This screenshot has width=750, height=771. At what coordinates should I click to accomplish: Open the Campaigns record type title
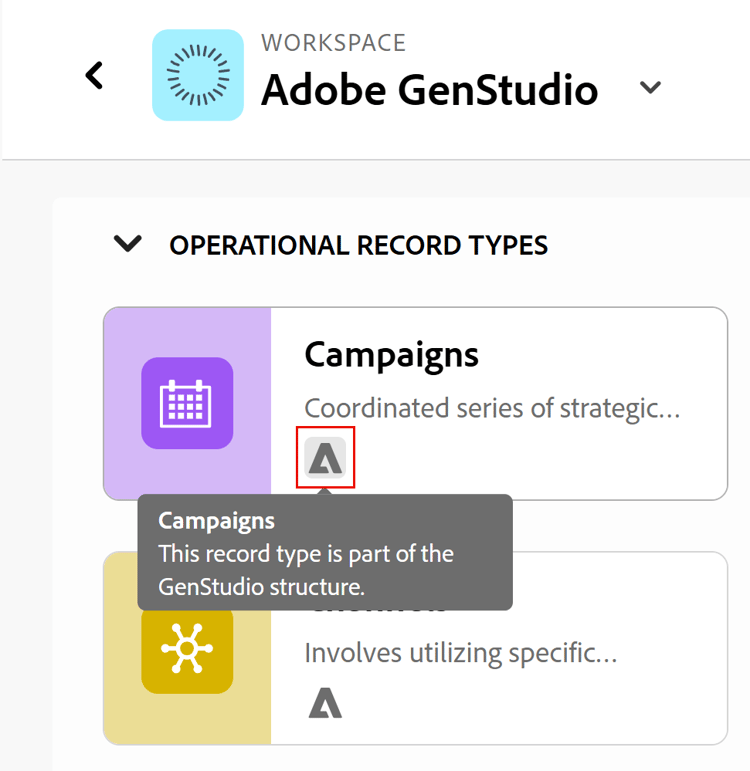click(391, 354)
